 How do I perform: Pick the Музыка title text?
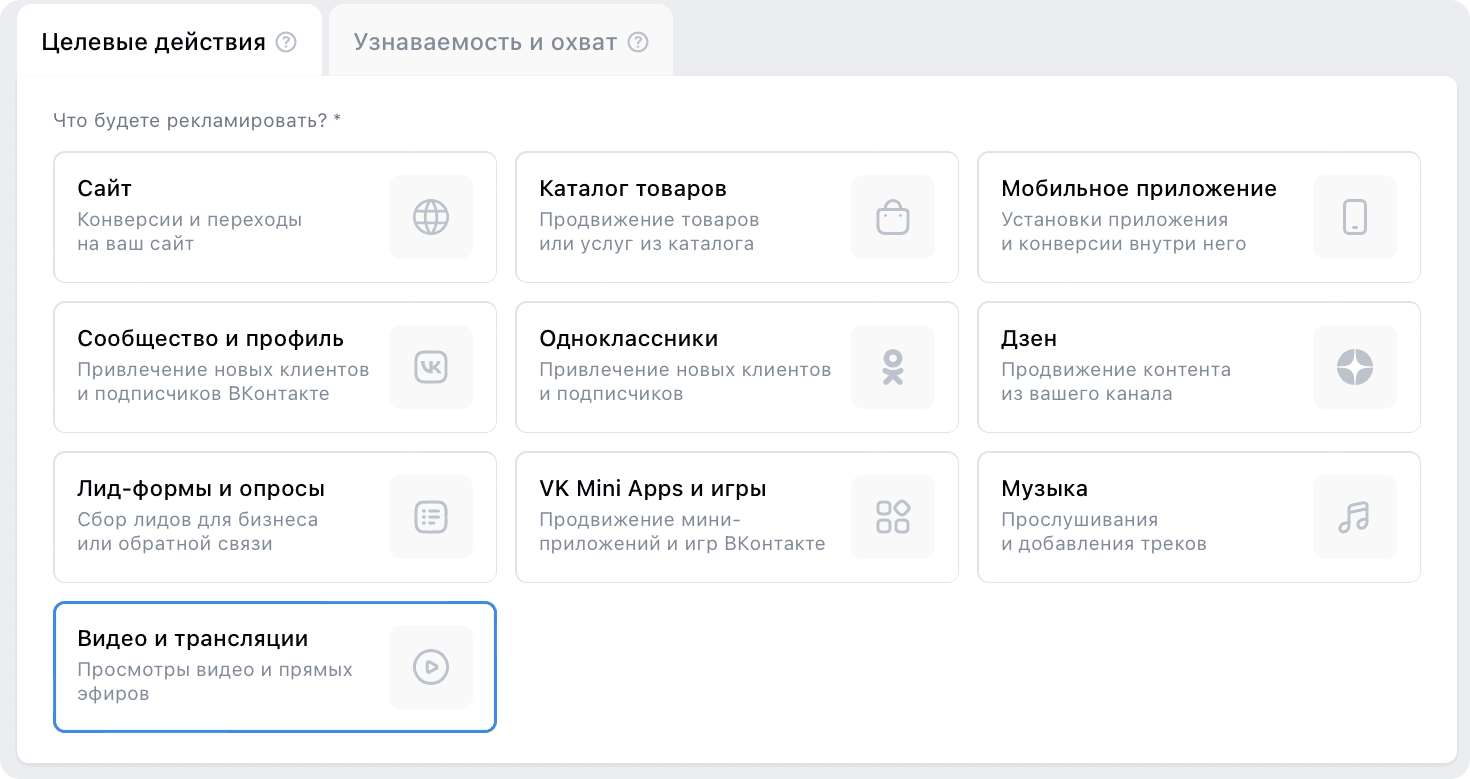[x=1044, y=489]
